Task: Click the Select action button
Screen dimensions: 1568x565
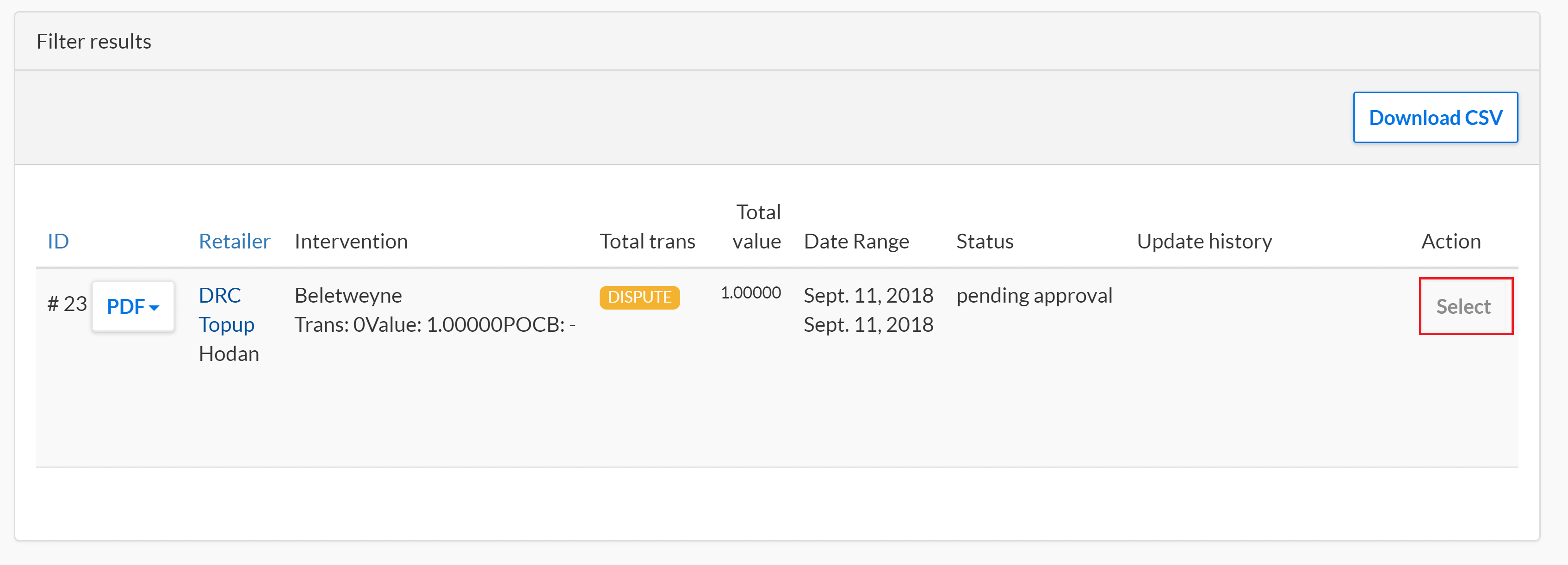Action: (1463, 306)
